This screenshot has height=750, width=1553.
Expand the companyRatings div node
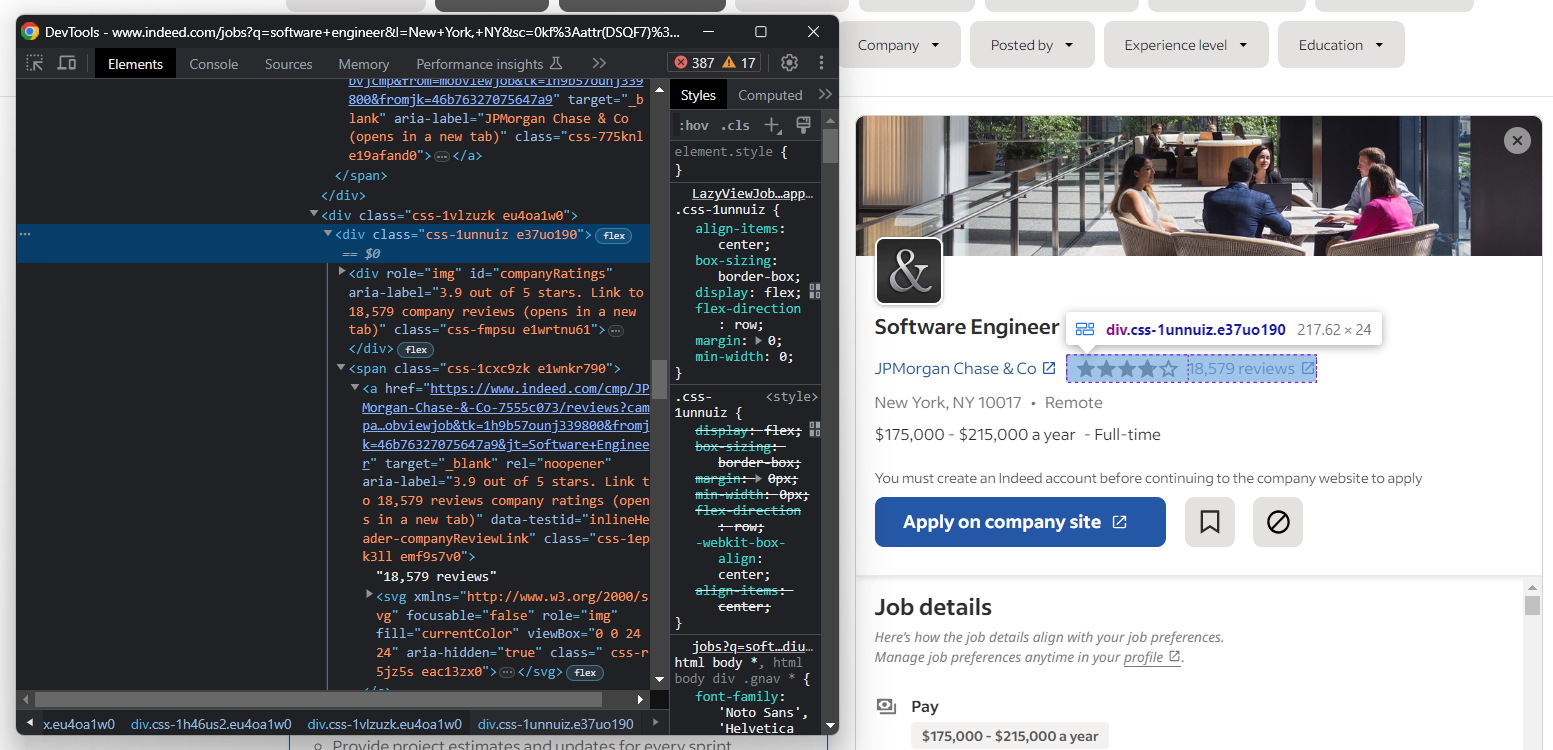tap(342, 273)
